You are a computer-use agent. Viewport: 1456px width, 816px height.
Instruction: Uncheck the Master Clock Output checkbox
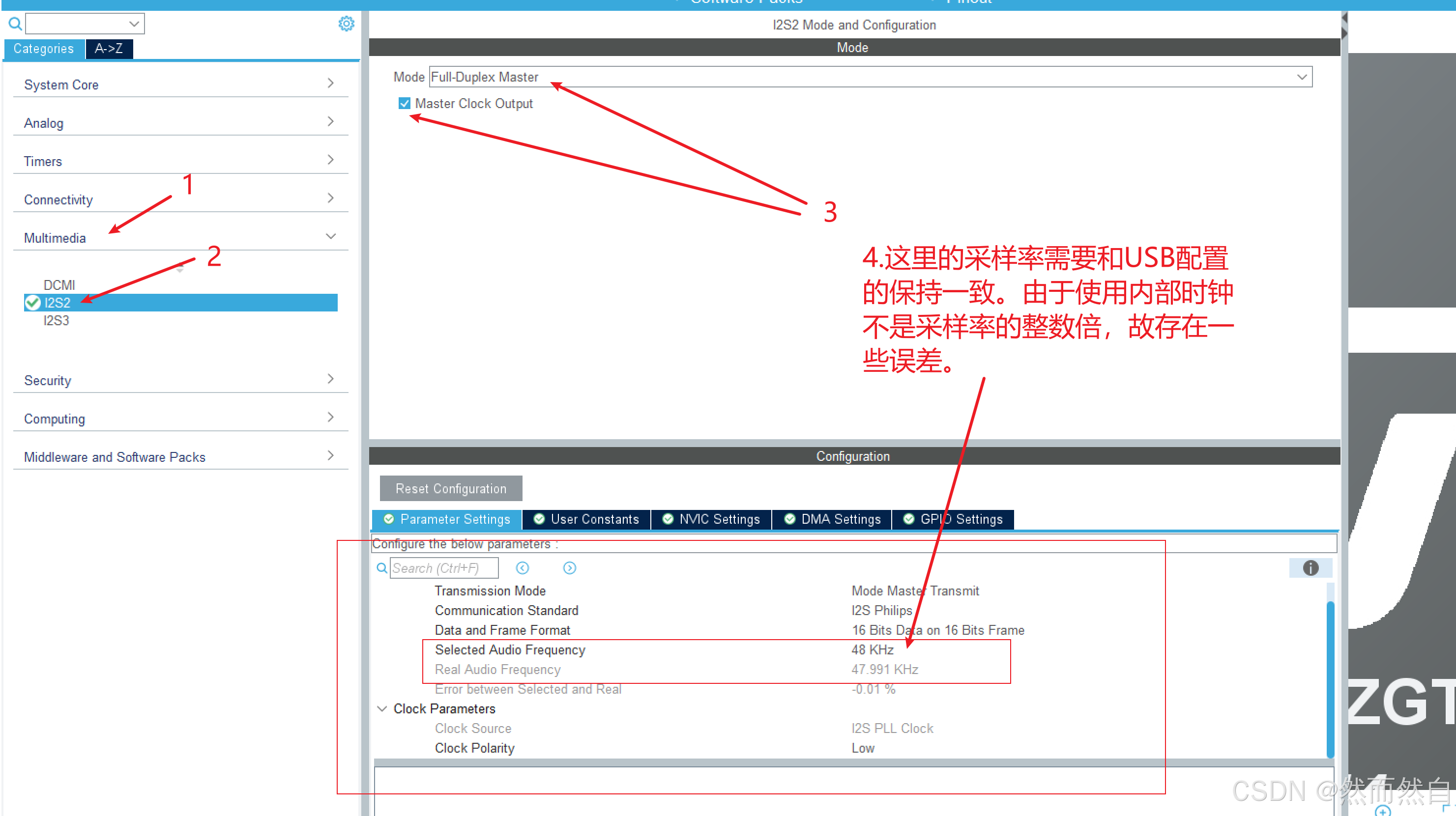coord(404,103)
